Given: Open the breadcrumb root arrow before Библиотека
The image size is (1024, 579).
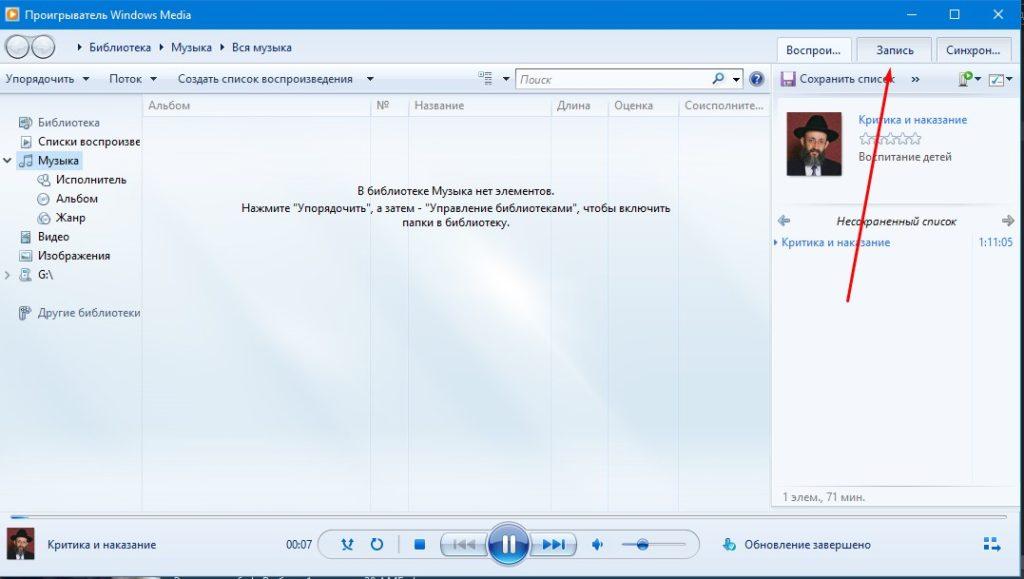Looking at the screenshot, I should 80,47.
